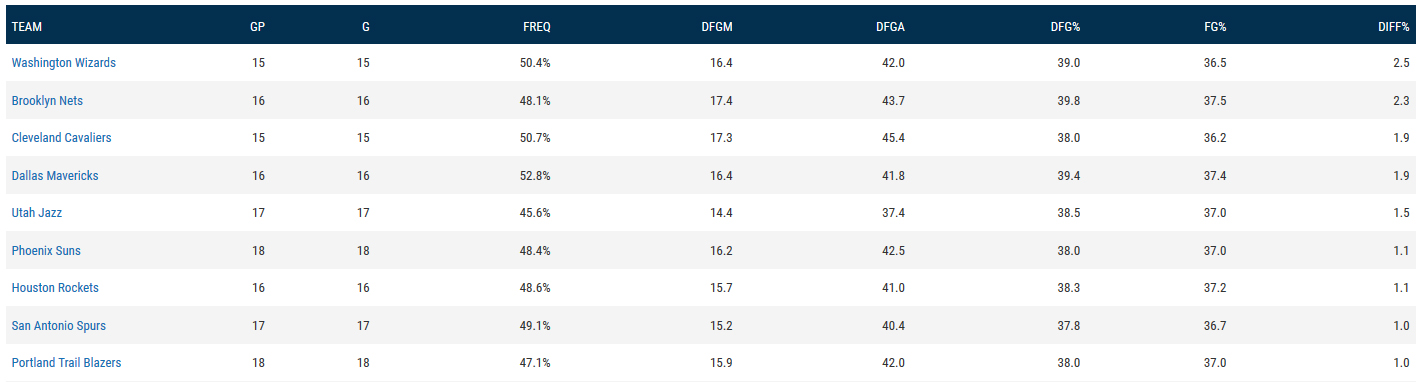This screenshot has width=1422, height=382.
Task: Open the Phoenix Suns team link
Action: [x=46, y=251]
